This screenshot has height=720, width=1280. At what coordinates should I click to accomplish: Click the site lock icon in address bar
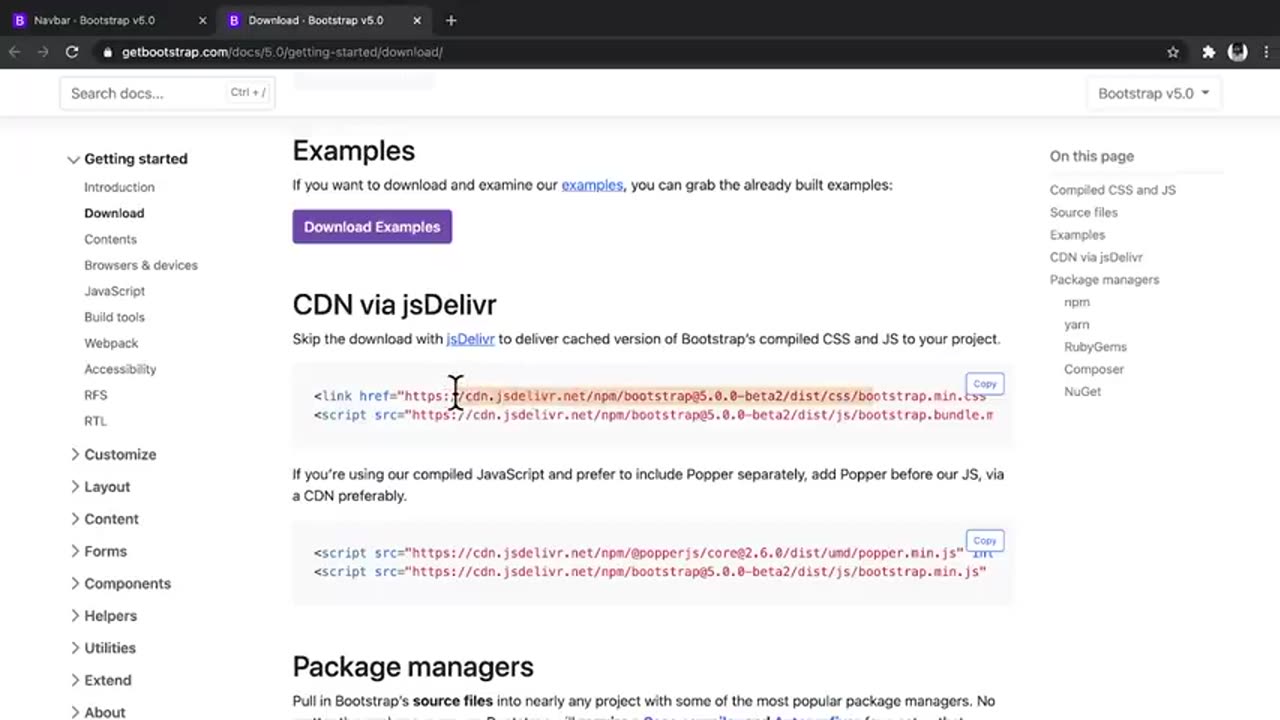pos(107,52)
